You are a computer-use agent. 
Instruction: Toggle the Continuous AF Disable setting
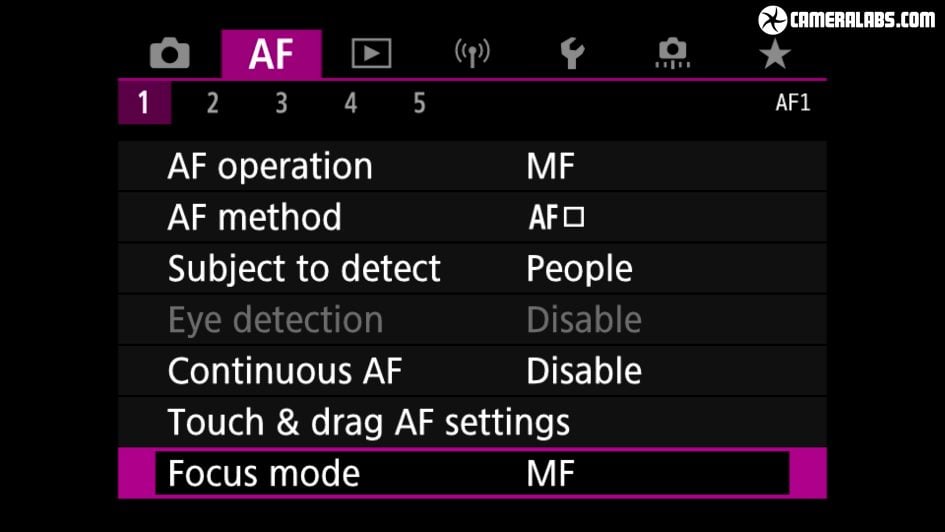472,371
